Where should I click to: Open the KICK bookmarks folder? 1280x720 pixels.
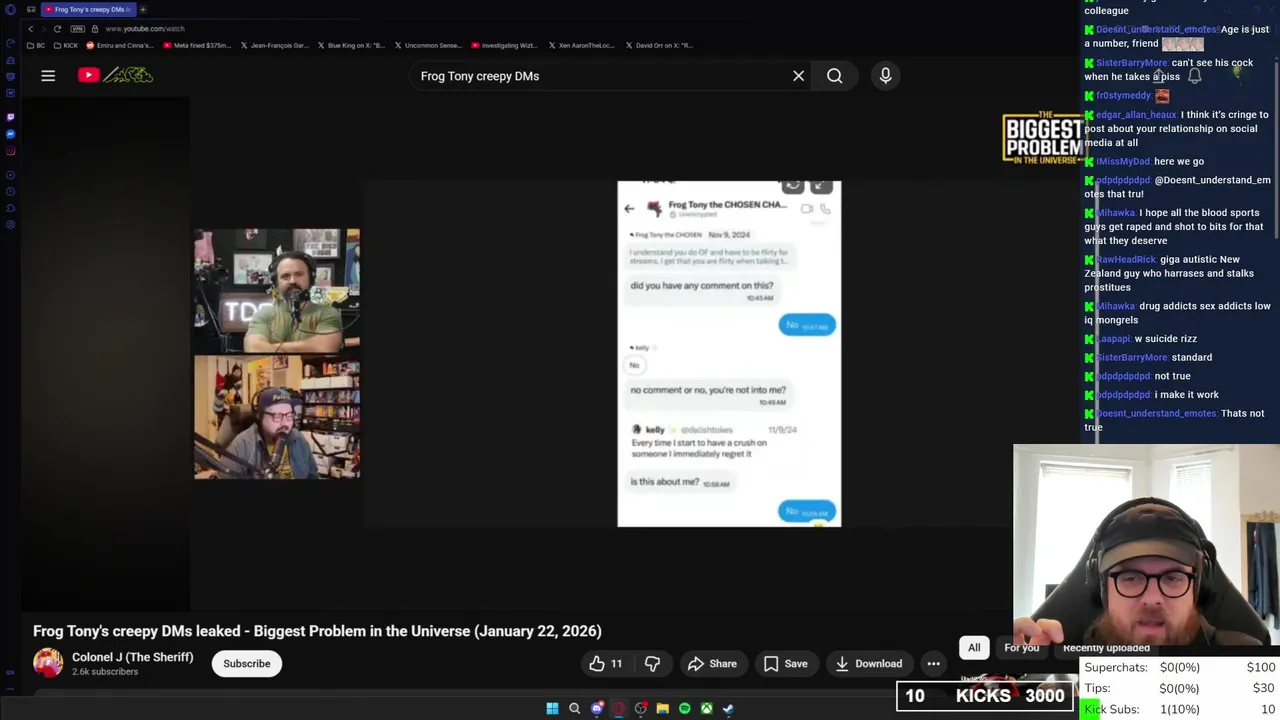66,45
